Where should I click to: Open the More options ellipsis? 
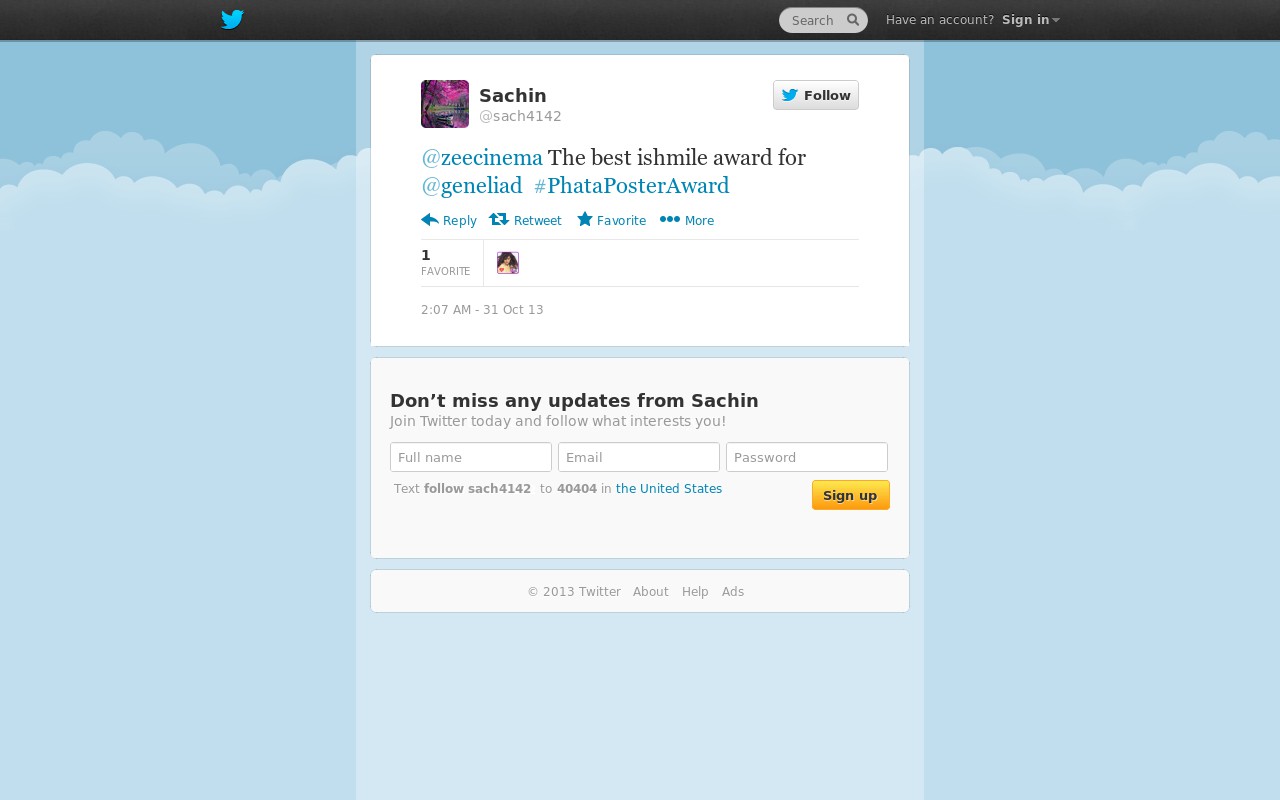coord(670,220)
